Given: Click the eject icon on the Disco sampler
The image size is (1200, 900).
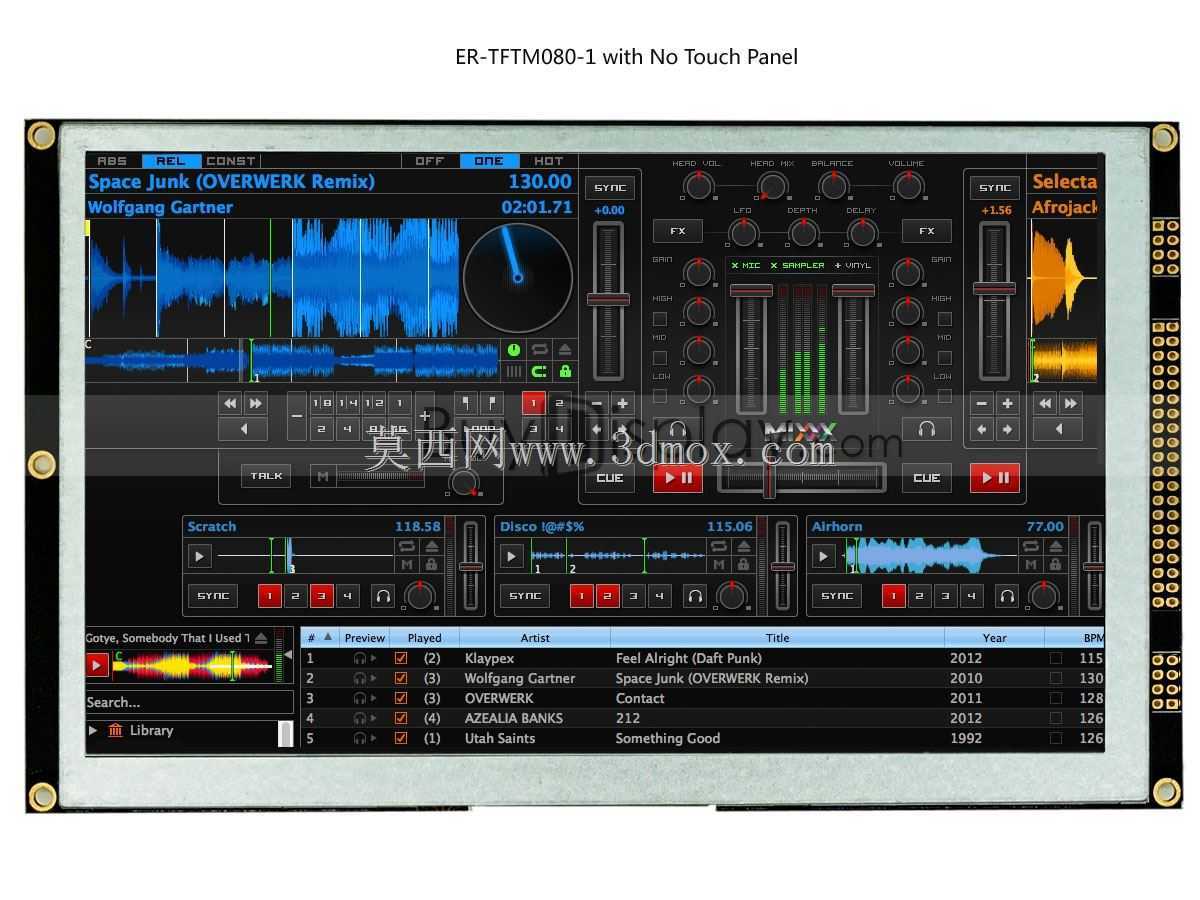Looking at the screenshot, I should coord(744,546).
